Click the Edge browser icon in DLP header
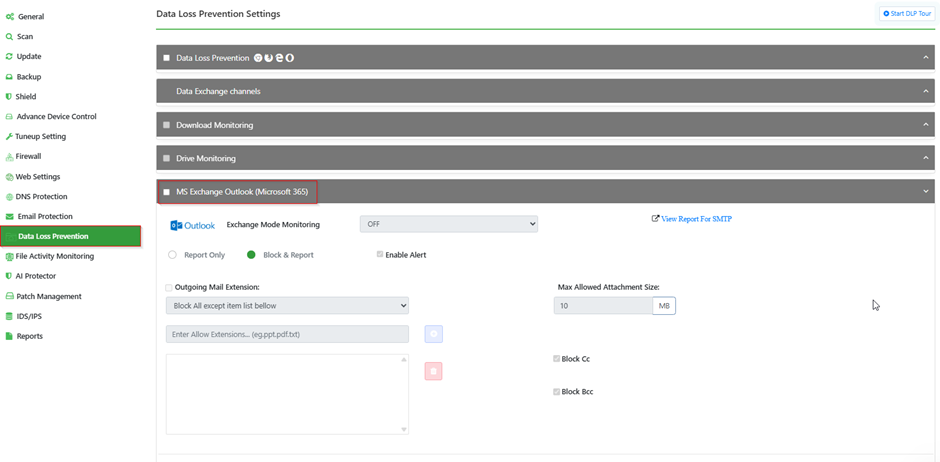This screenshot has height=462, width=940. coord(279,58)
